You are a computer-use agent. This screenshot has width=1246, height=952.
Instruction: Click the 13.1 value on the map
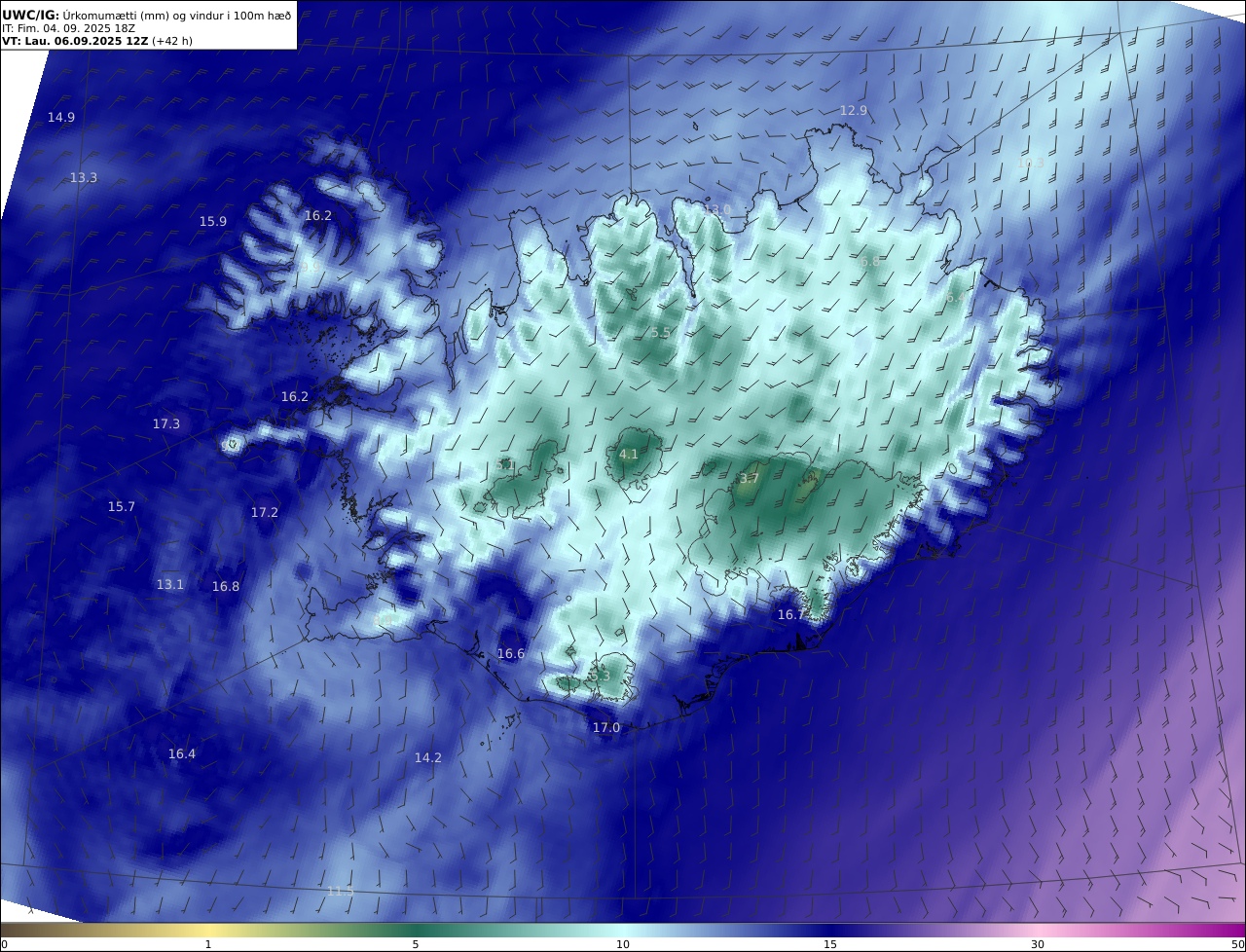tap(170, 585)
